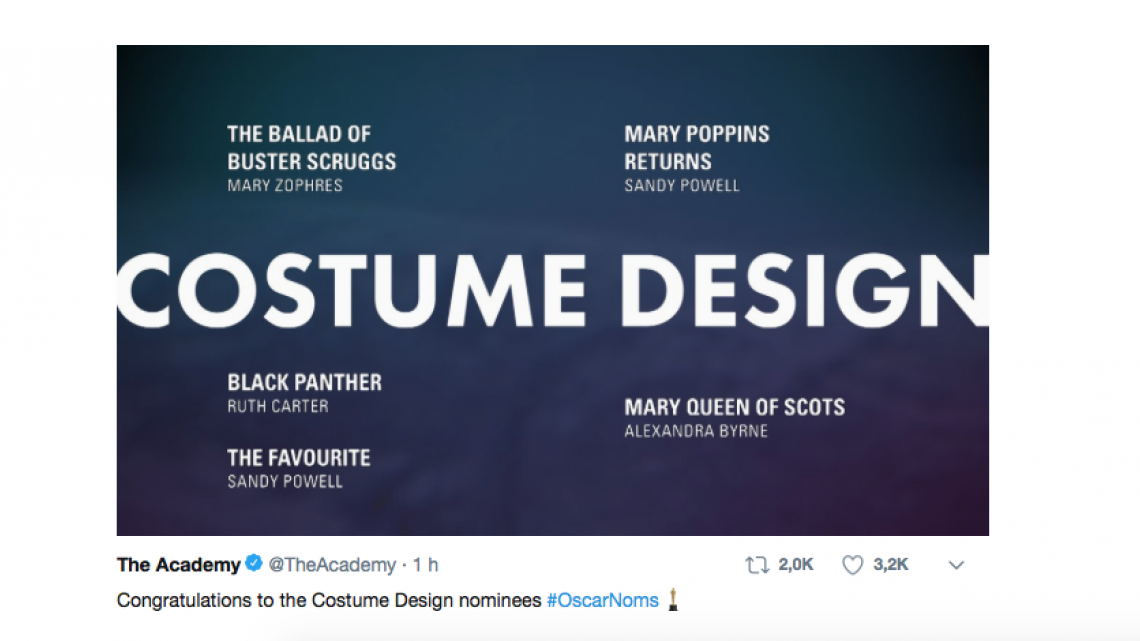Click the 3,2K likes count
The height and width of the screenshot is (641, 1140).
pyautogui.click(x=890, y=565)
